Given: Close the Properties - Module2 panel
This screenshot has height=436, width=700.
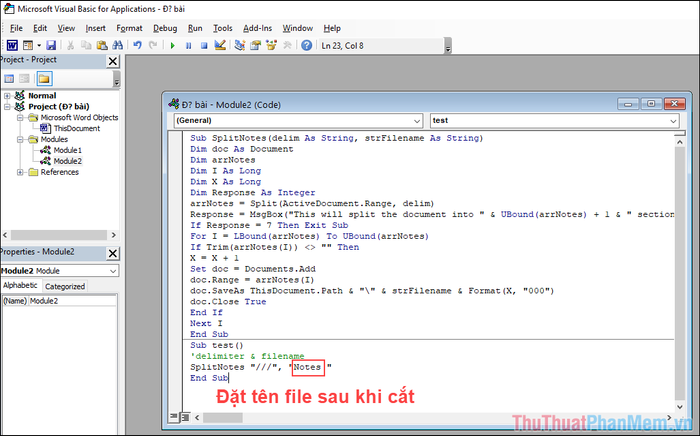Looking at the screenshot, I should [113, 253].
